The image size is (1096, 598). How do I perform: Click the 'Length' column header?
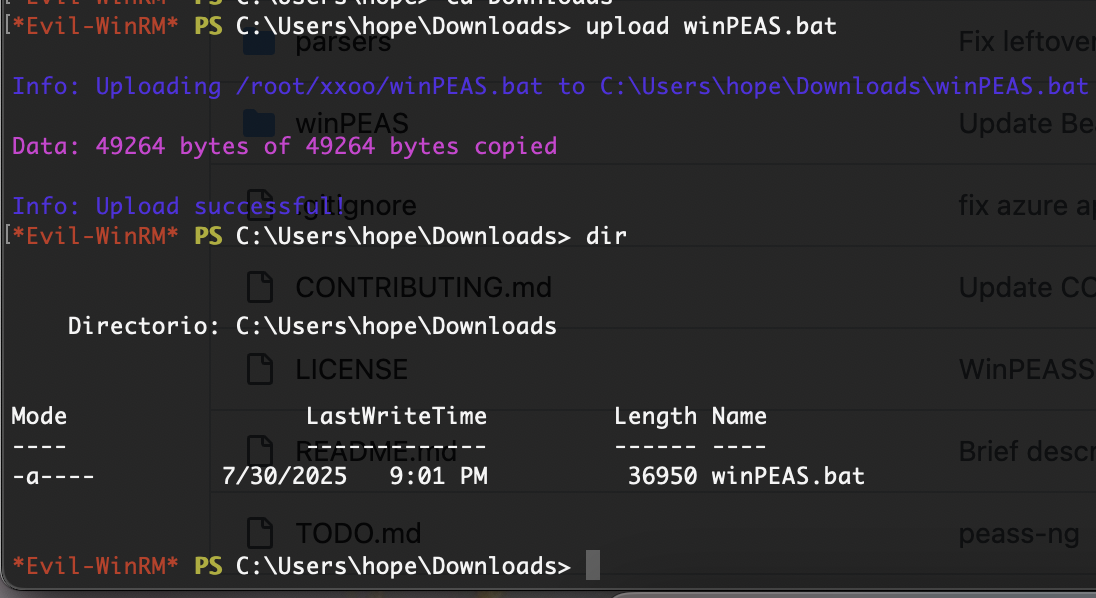pyautogui.click(x=655, y=416)
